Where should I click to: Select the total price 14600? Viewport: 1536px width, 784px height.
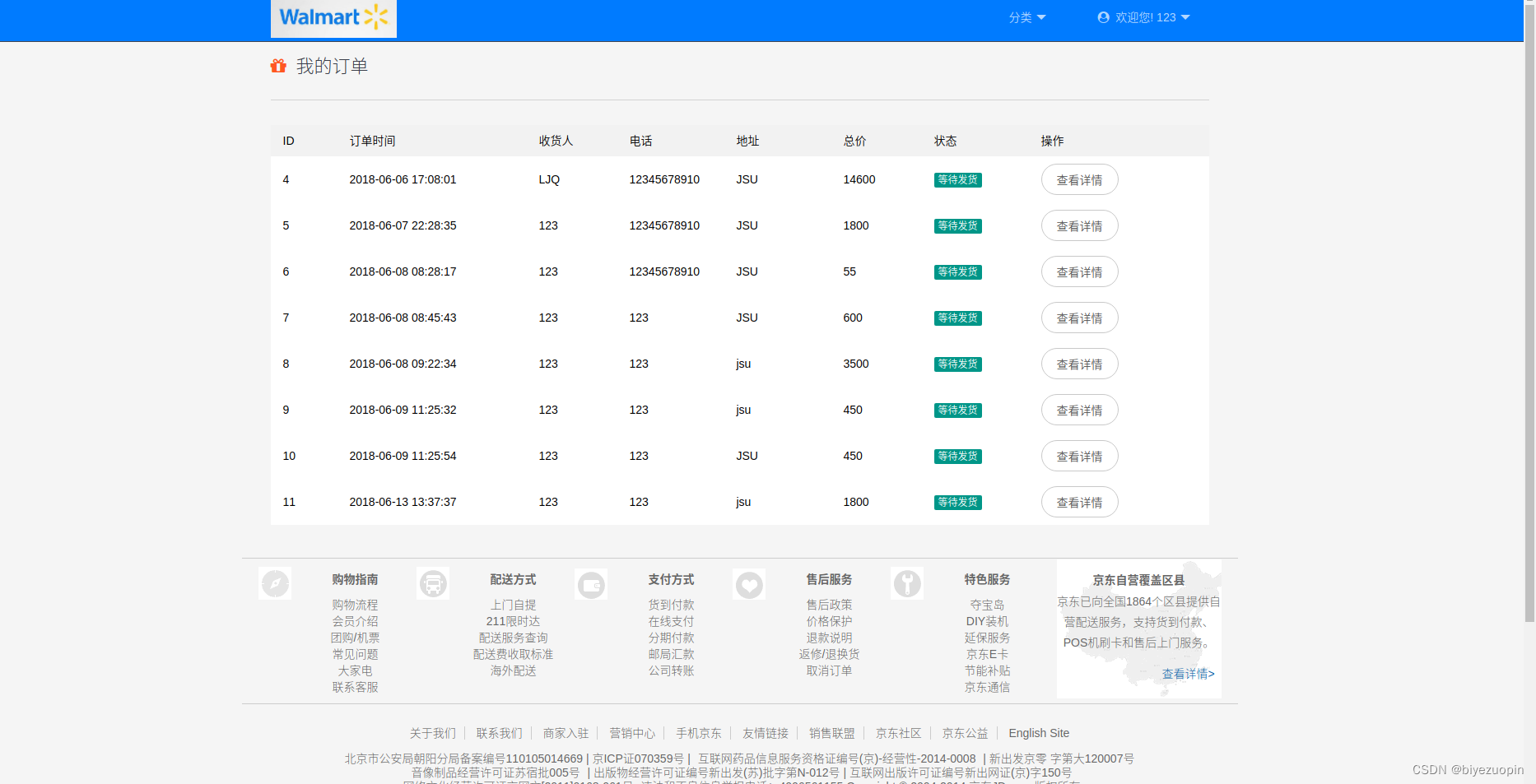[859, 179]
